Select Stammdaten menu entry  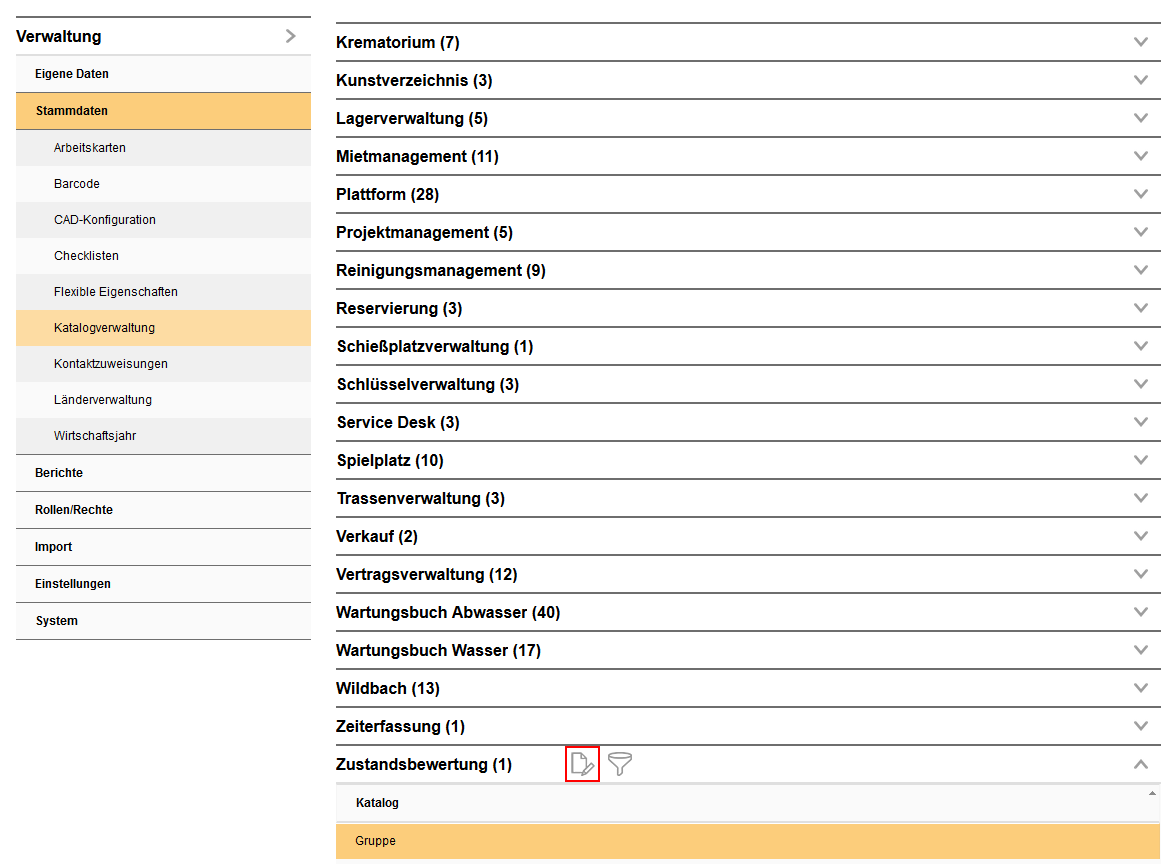pos(72,111)
